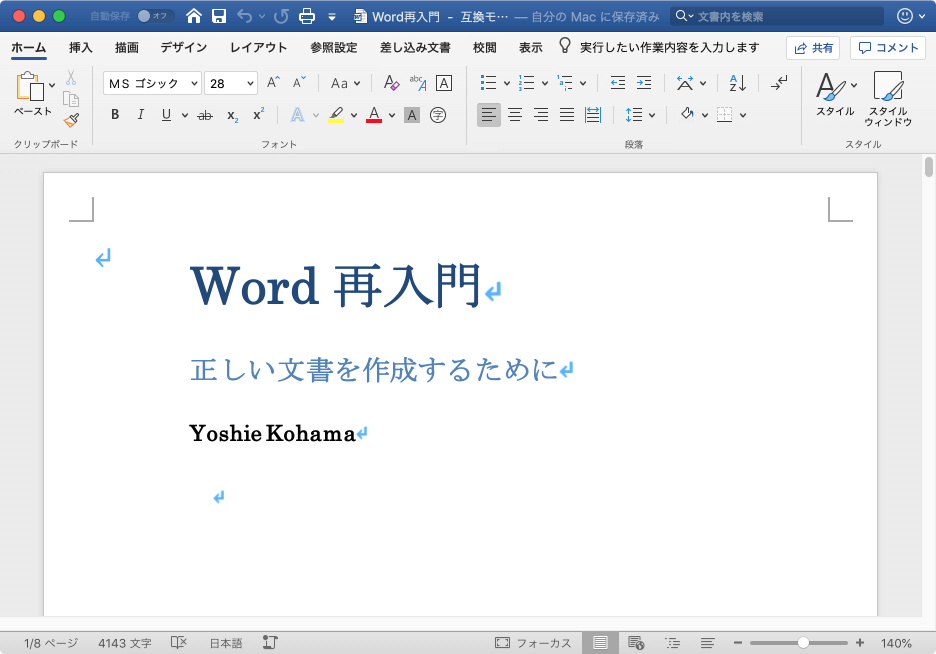This screenshot has width=936, height=654.
Task: Open the コメント comments button
Action: [888, 47]
